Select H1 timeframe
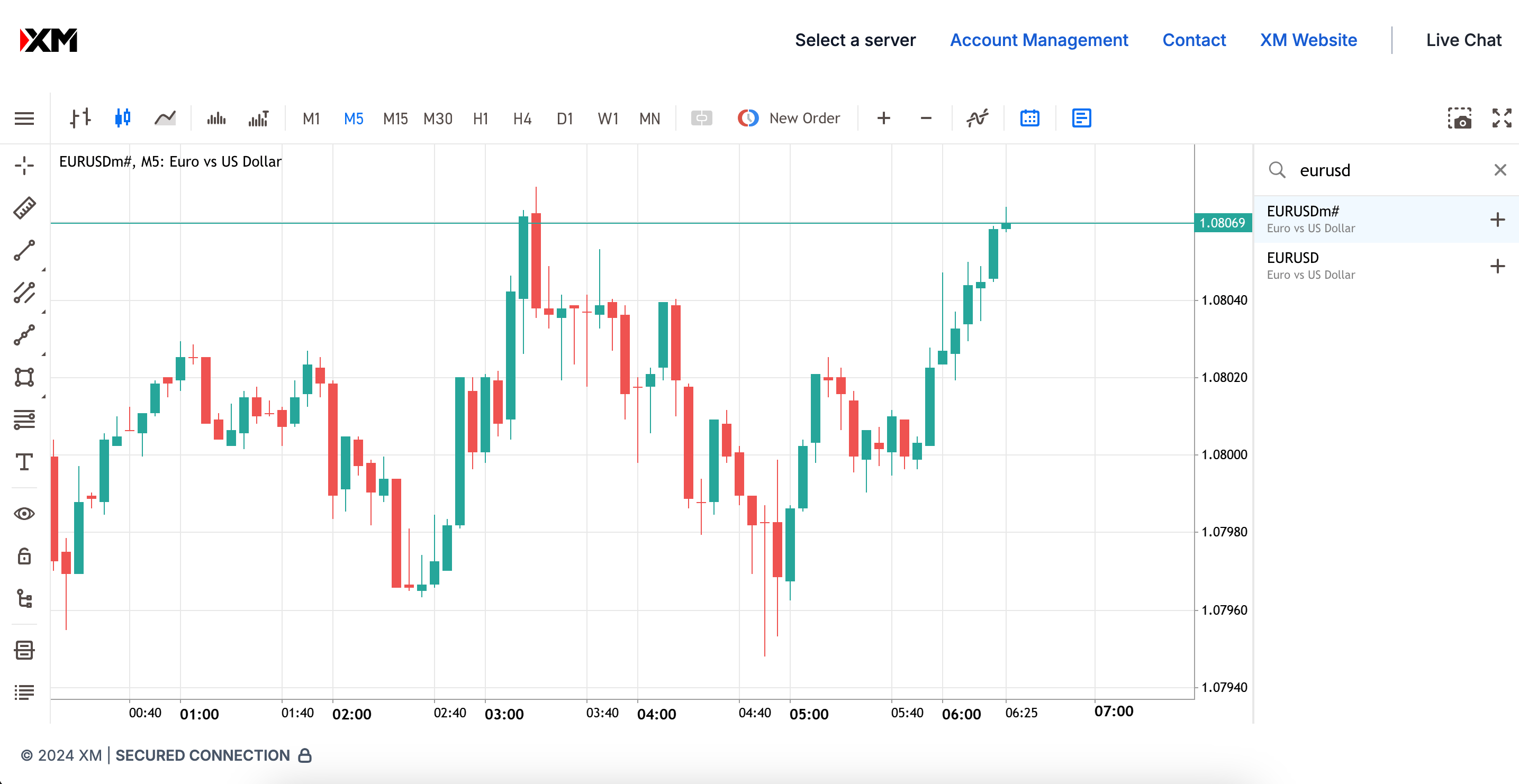This screenshot has height=784, width=1519. [481, 118]
